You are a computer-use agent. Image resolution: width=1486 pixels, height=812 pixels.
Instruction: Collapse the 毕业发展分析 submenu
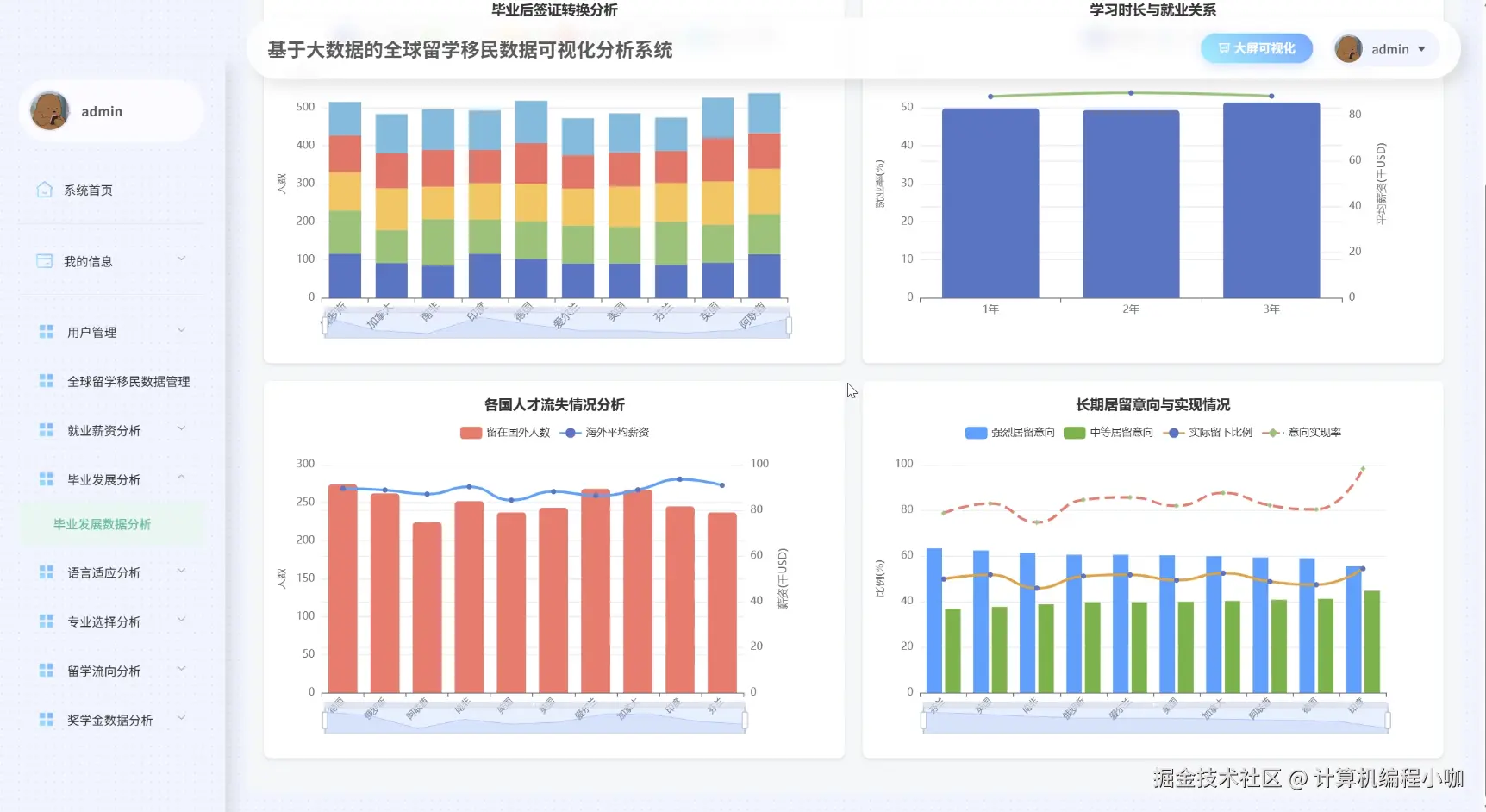pyautogui.click(x=105, y=479)
